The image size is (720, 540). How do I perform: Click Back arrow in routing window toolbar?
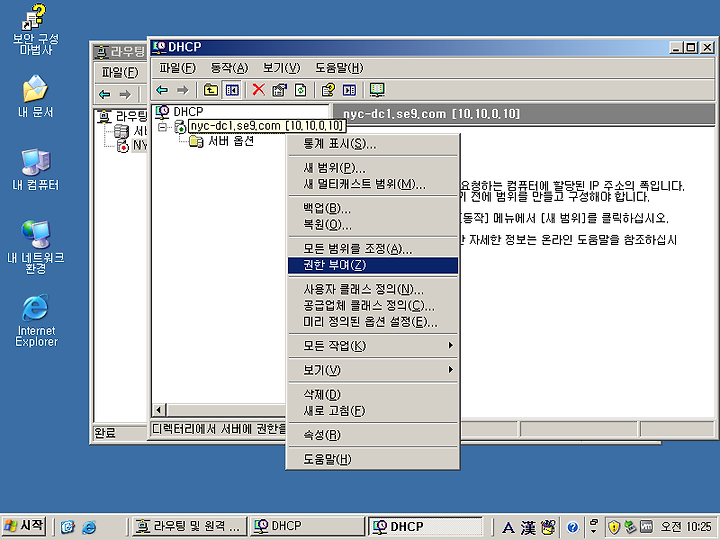pyautogui.click(x=105, y=95)
